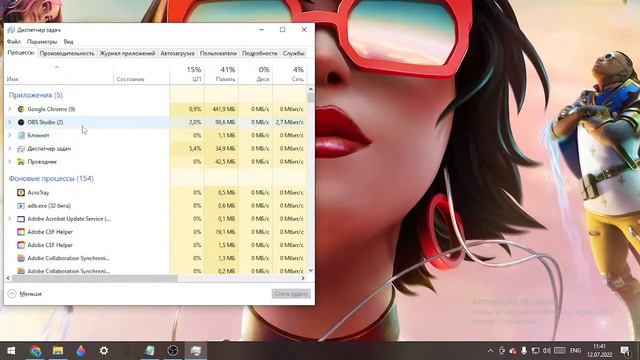Sort by the Состояние column header
Screen dimensions: 640x360
pos(141,74)
